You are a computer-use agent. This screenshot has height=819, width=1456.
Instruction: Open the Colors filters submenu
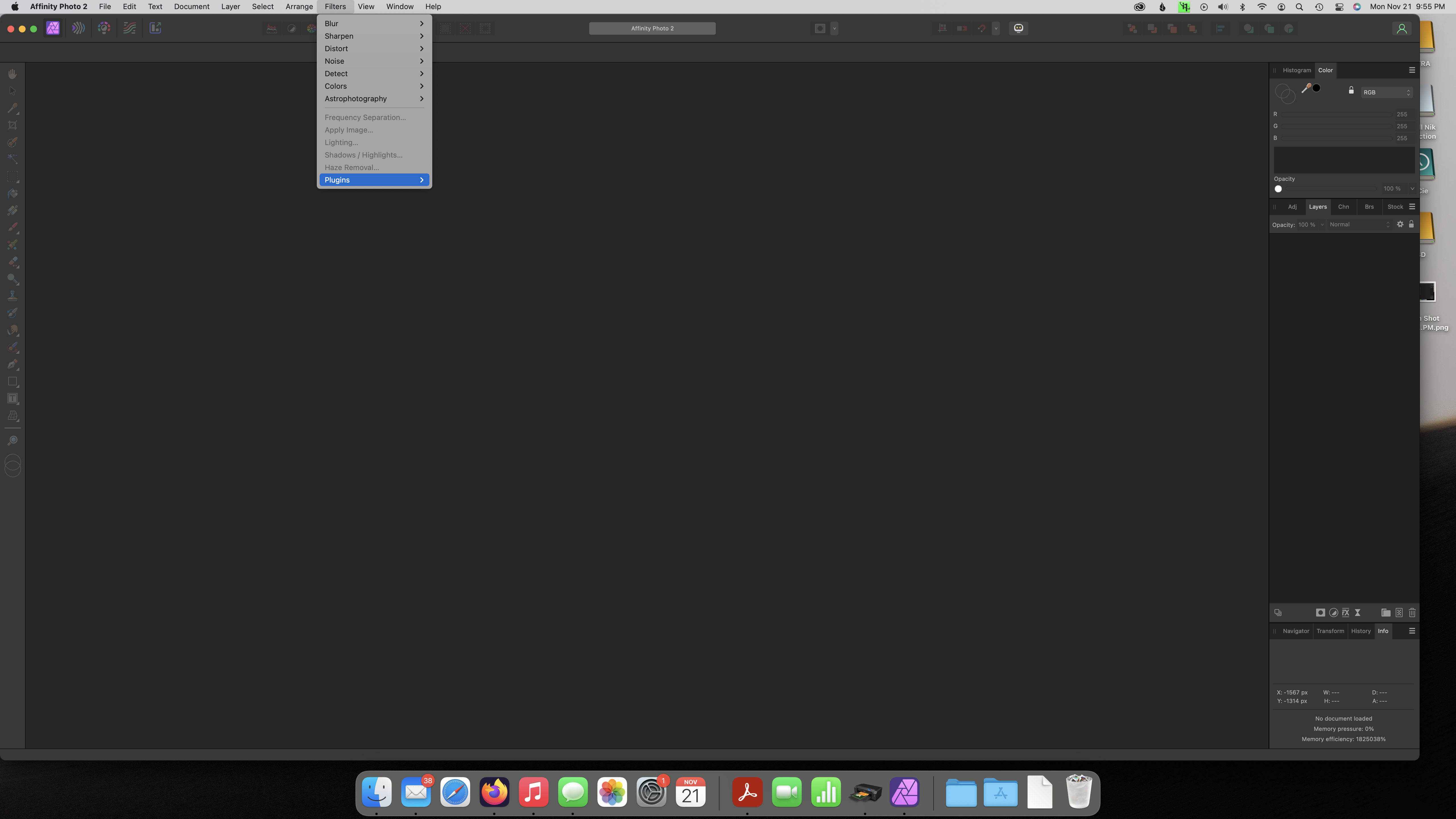pos(374,86)
